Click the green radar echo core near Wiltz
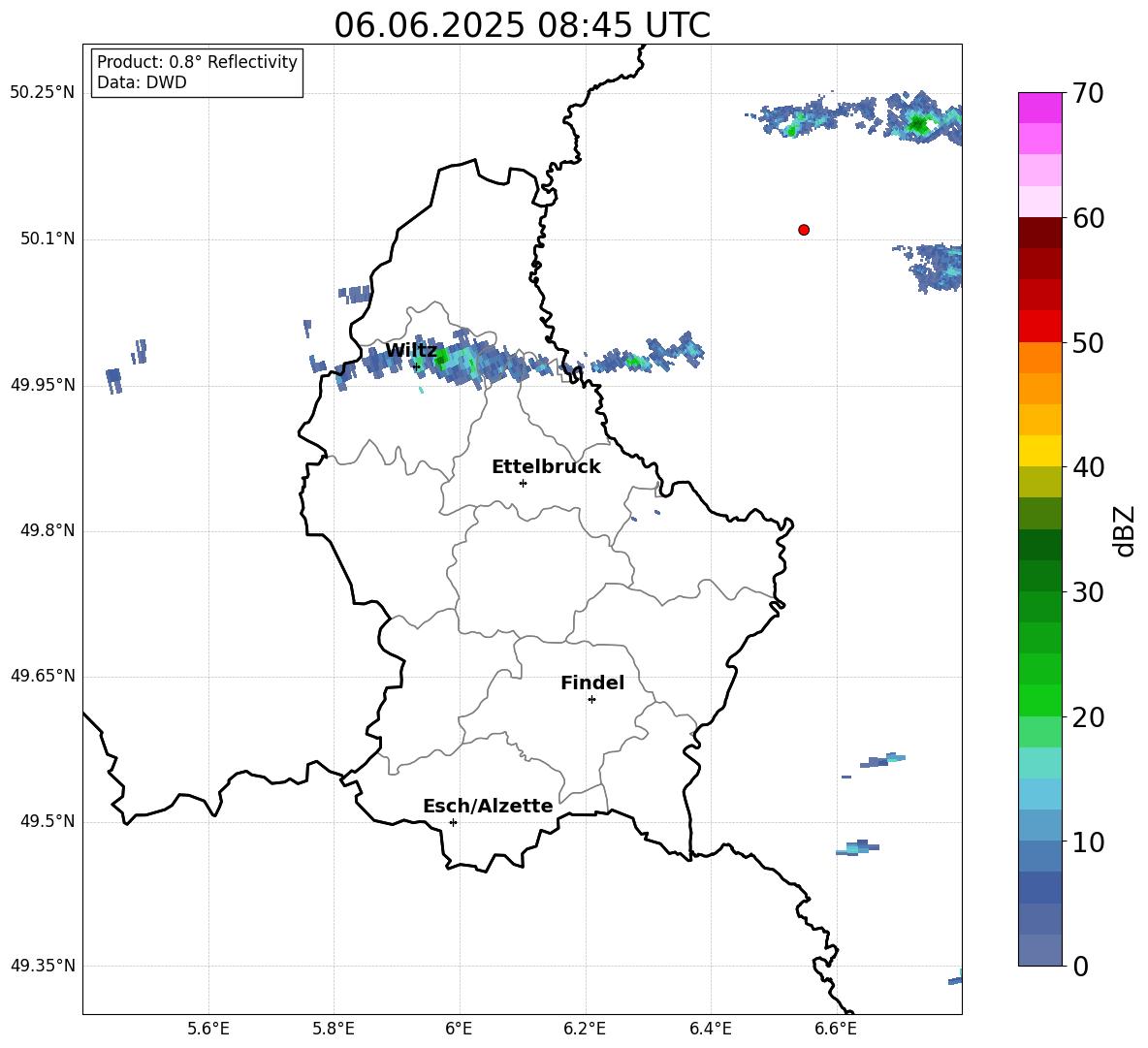This screenshot has height=1048, width=1148. [441, 359]
